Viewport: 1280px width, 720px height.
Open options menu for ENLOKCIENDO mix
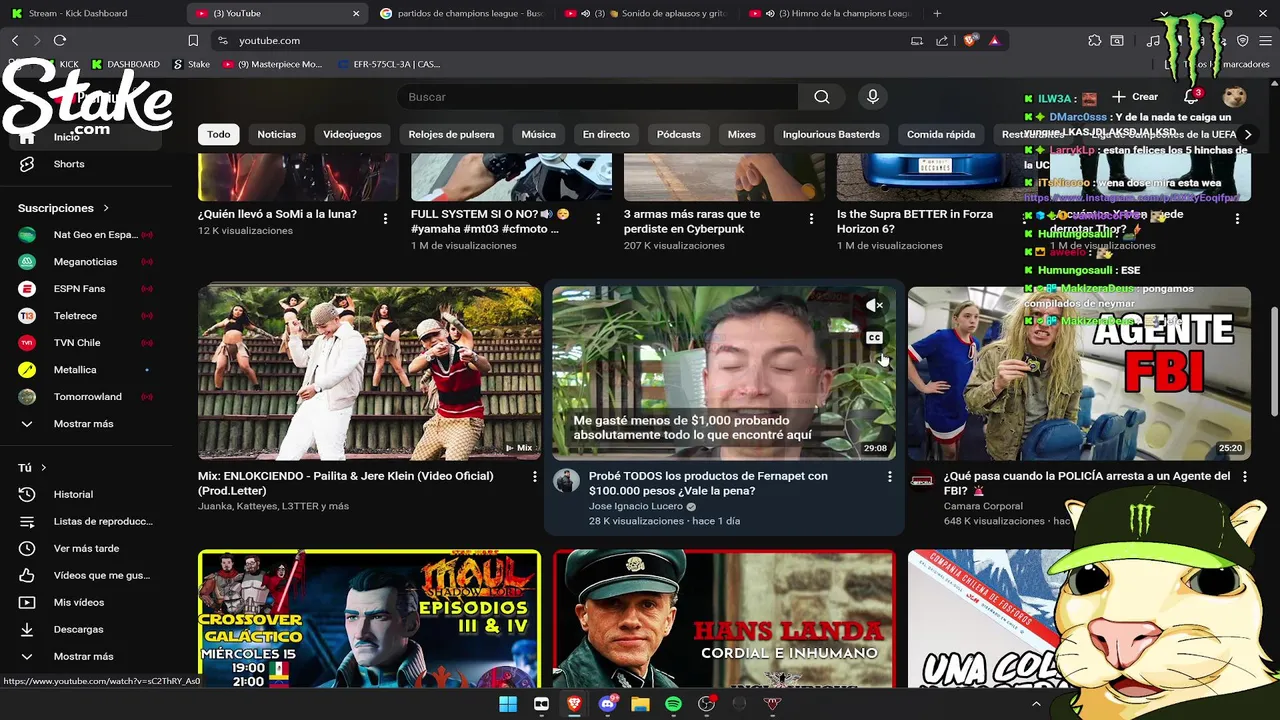[x=535, y=477]
